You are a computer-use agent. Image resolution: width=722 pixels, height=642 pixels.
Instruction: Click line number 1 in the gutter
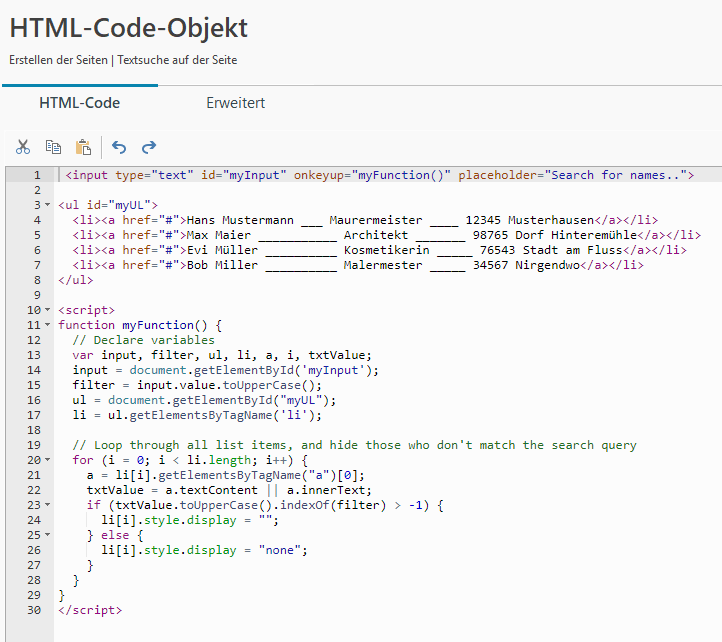pos(36,175)
